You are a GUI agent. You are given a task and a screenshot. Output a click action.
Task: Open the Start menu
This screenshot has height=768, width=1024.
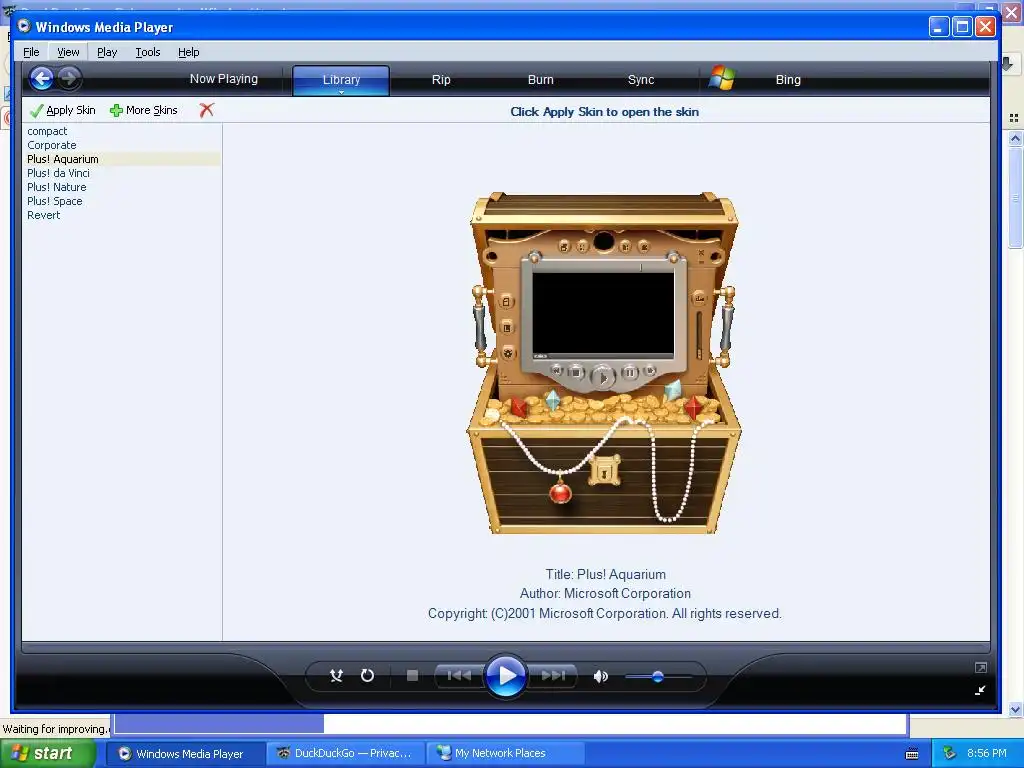[48, 754]
